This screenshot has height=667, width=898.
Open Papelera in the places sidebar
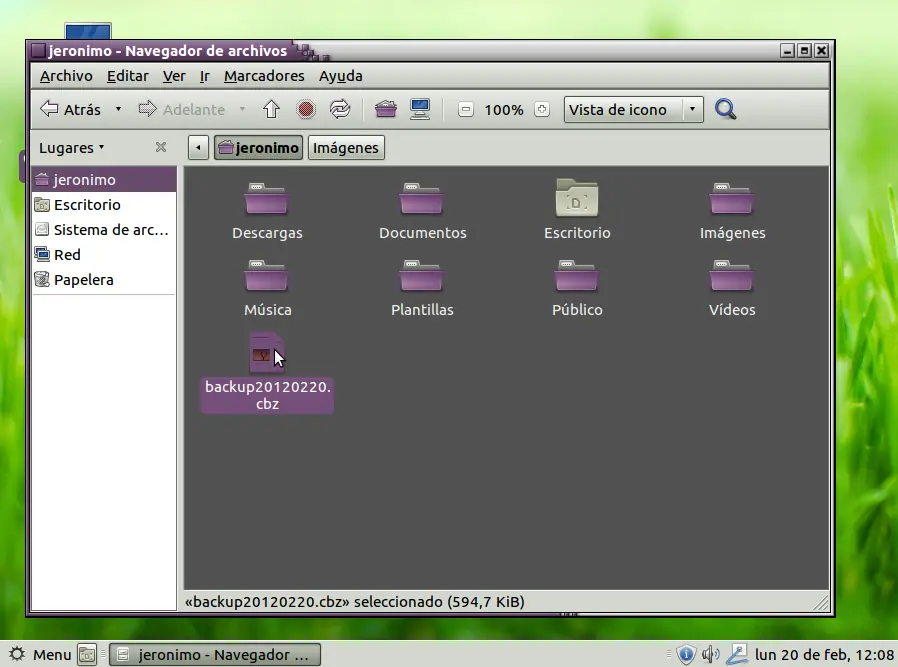click(104, 280)
